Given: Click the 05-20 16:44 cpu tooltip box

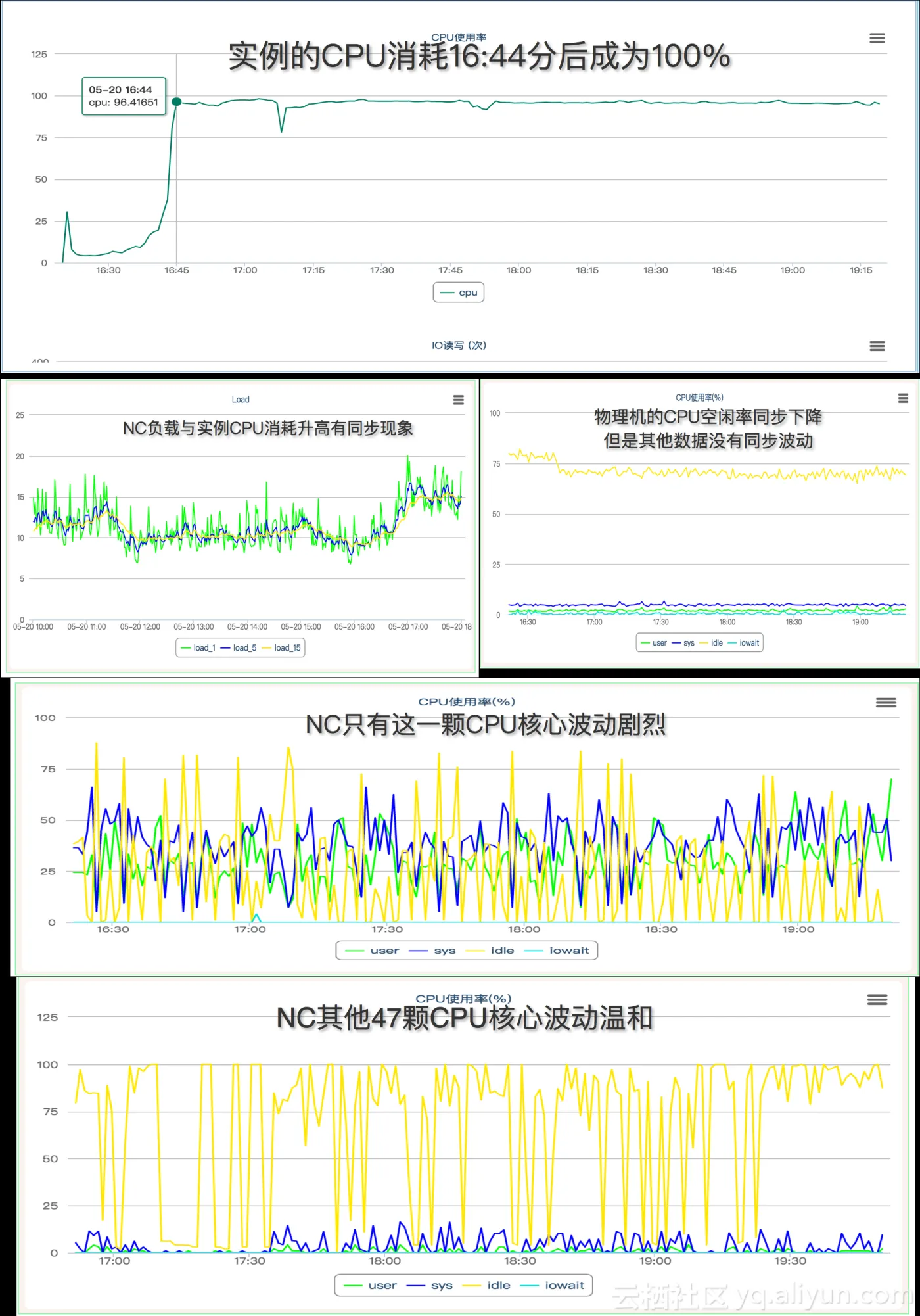Looking at the screenshot, I should point(124,96).
